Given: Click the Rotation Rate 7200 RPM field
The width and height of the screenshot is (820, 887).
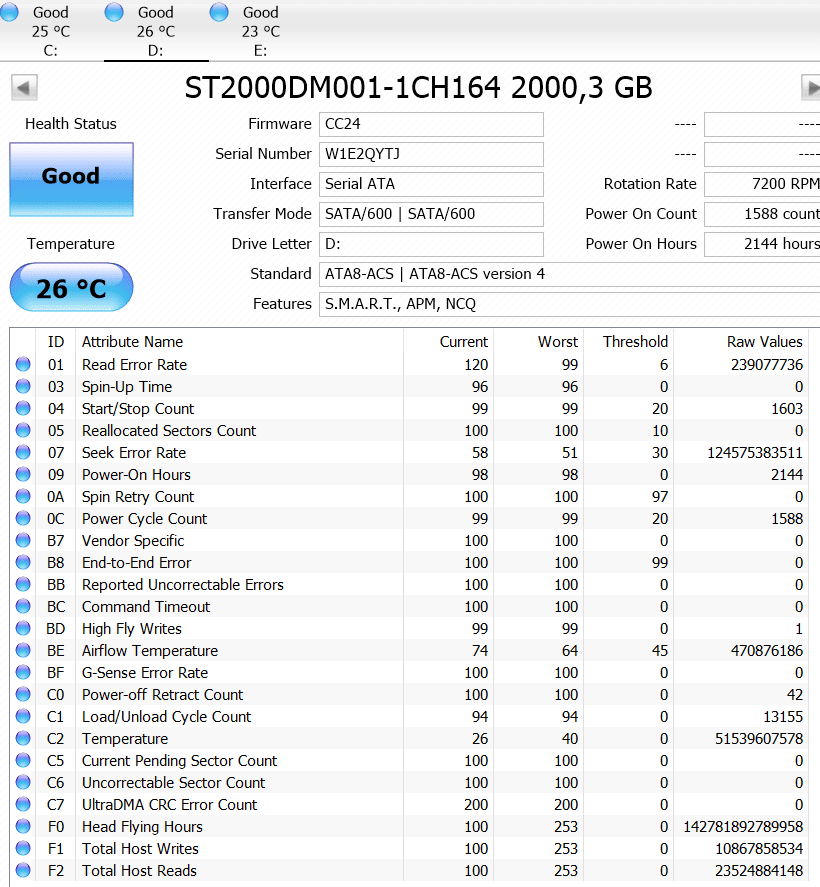Looking at the screenshot, I should [x=762, y=184].
